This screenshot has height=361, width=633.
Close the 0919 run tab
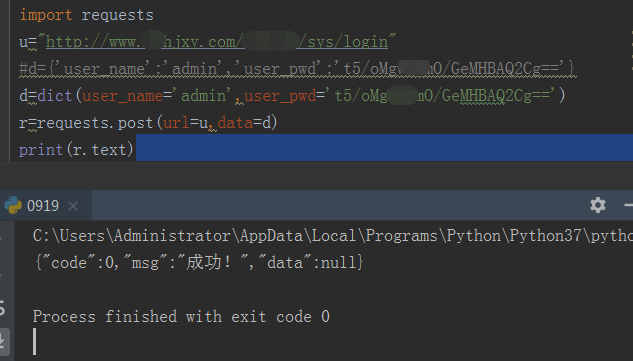[x=73, y=206]
